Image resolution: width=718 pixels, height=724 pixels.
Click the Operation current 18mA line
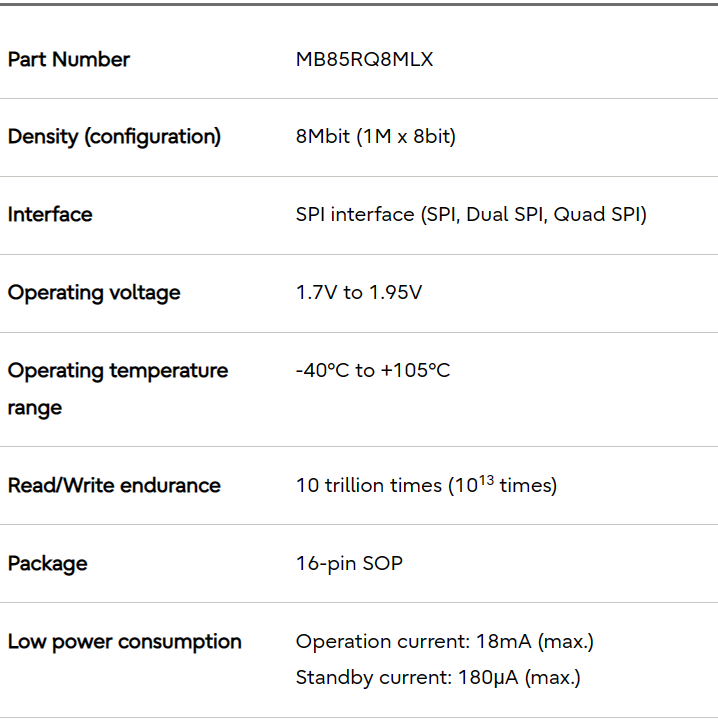(x=444, y=642)
